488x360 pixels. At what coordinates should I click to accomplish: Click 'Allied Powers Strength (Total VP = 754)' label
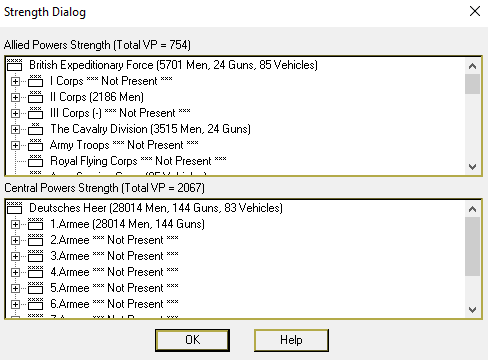tap(97, 45)
